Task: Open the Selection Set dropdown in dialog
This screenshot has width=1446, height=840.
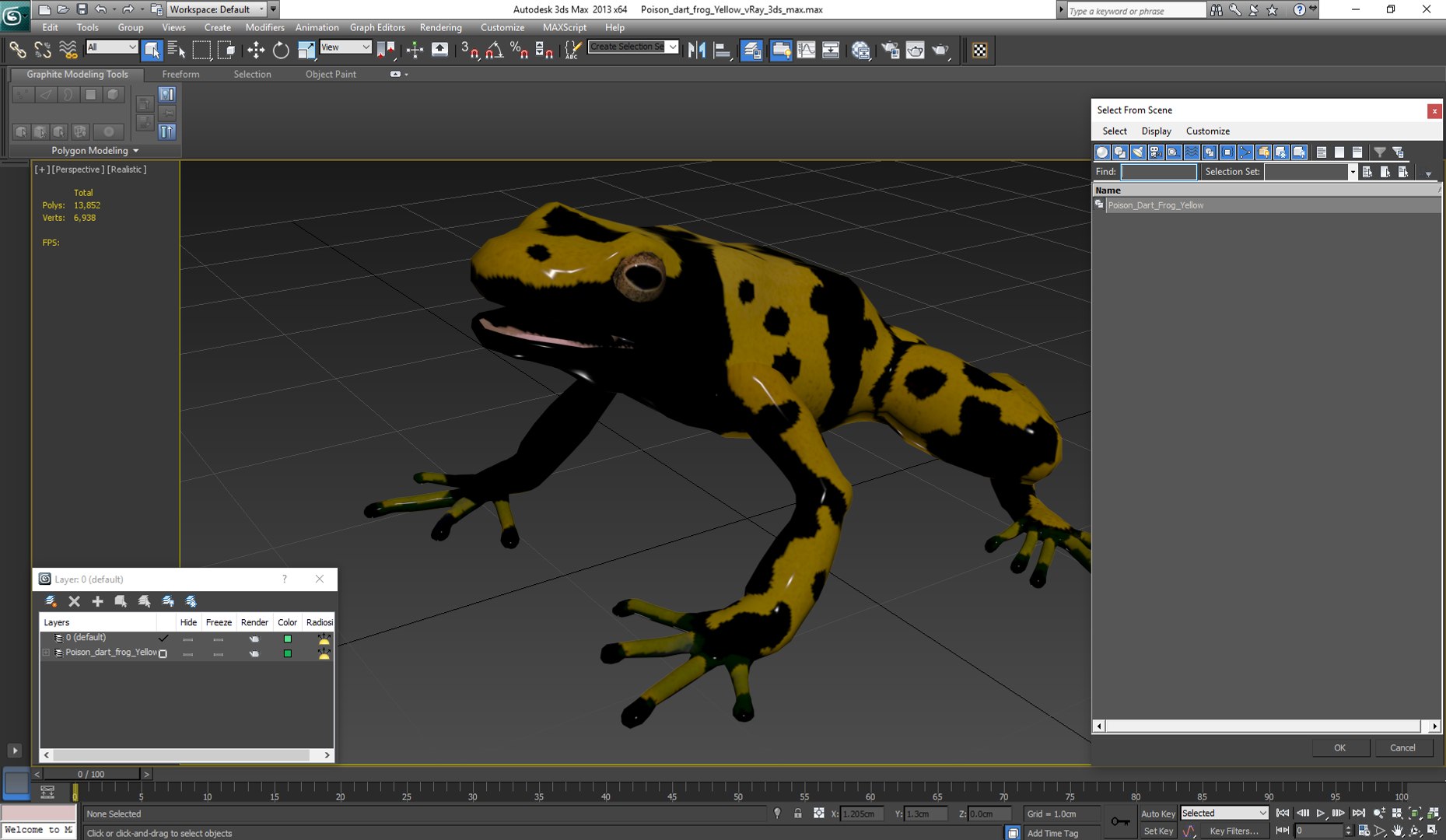Action: 1353,172
